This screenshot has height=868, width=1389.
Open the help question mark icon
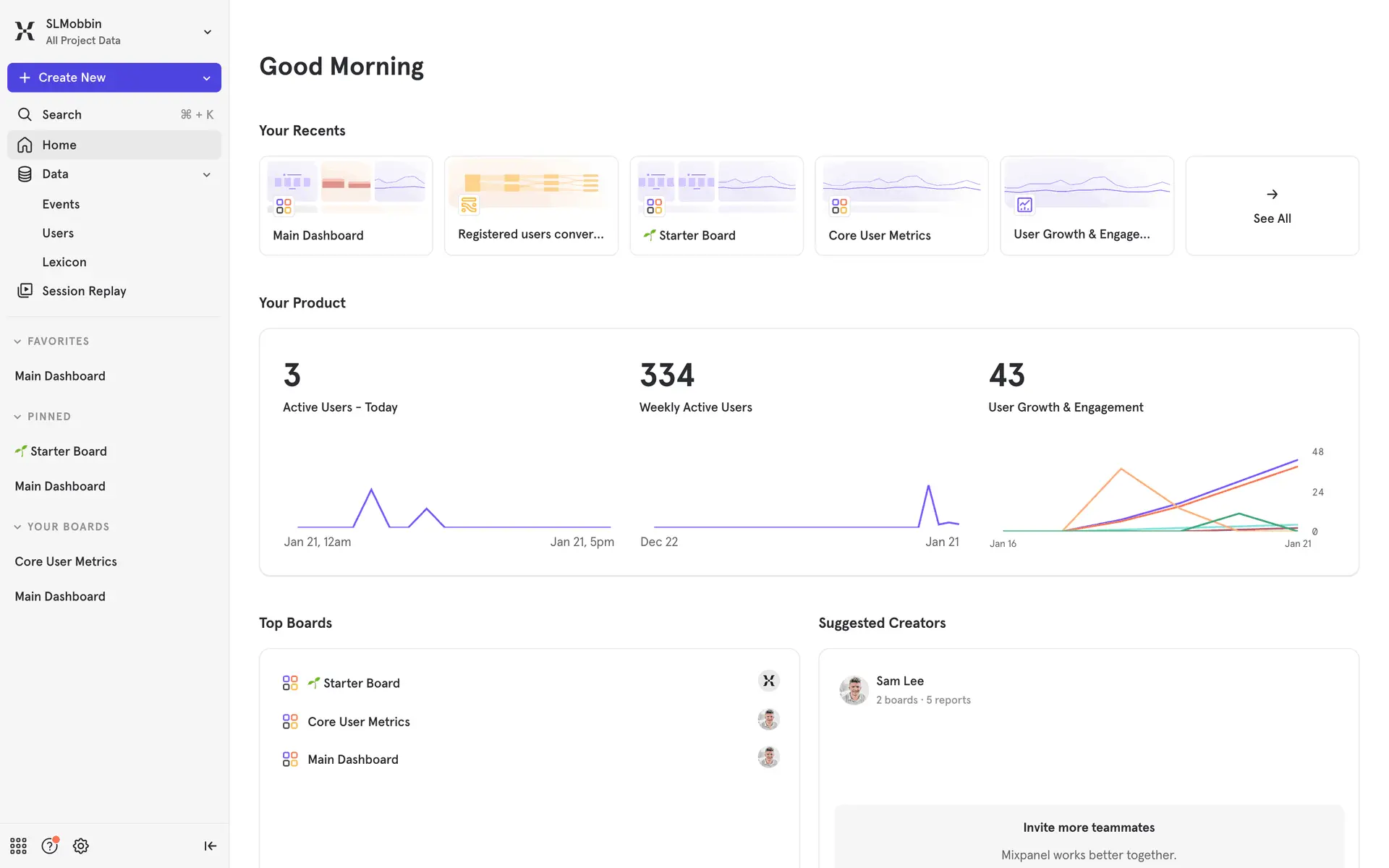49,846
